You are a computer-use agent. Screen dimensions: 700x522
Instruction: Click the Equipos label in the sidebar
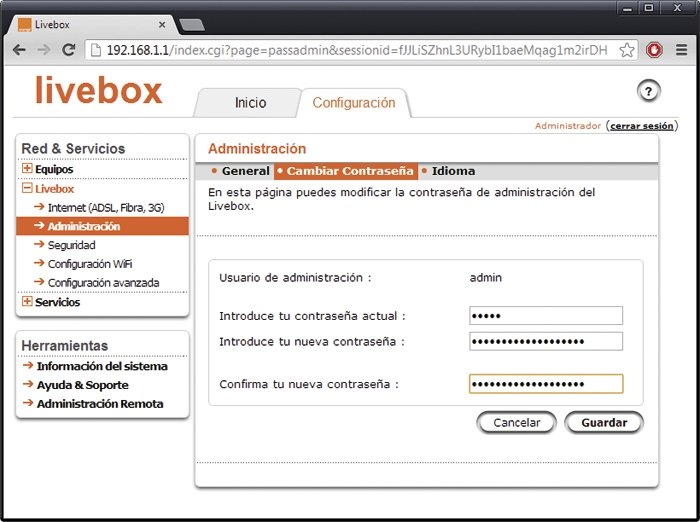(54, 169)
